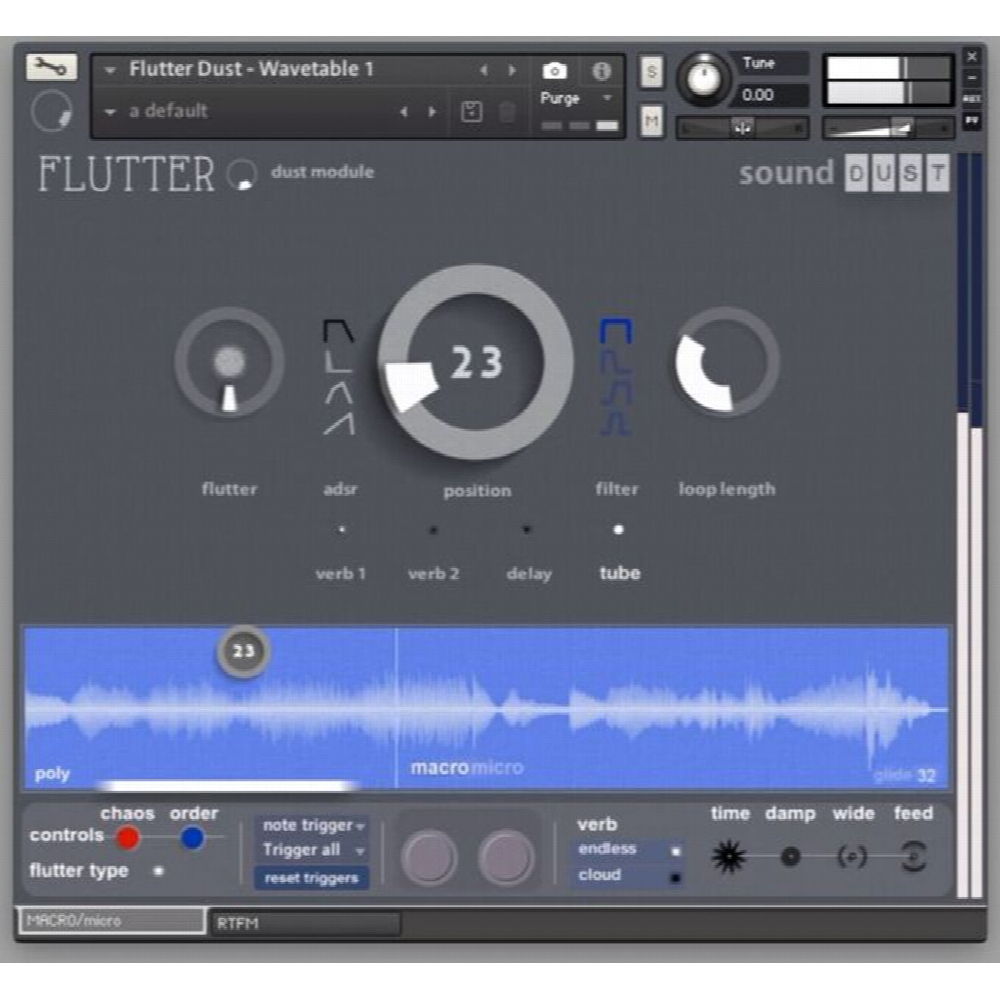Open the Purge dropdown menu
This screenshot has height=1000, width=1000.
[576, 99]
